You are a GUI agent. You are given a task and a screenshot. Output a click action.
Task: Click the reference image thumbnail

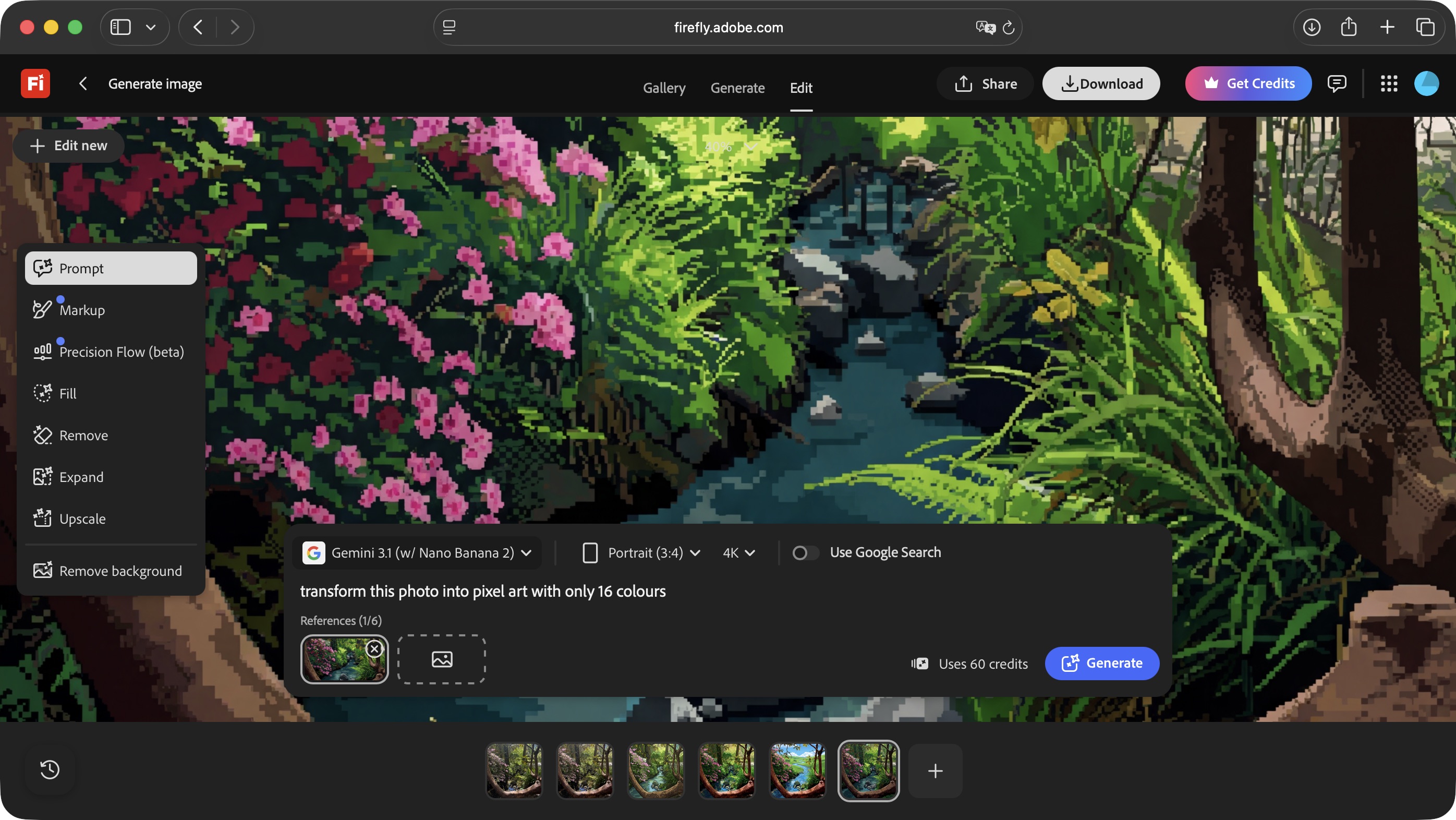point(344,659)
